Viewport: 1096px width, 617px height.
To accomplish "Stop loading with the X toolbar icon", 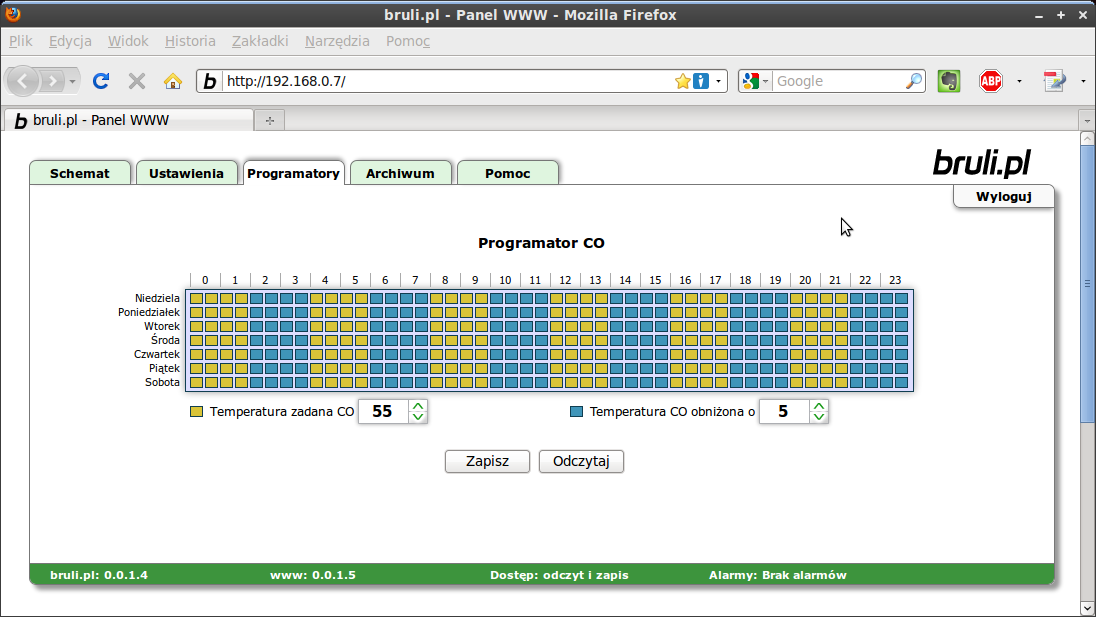I will tap(137, 81).
